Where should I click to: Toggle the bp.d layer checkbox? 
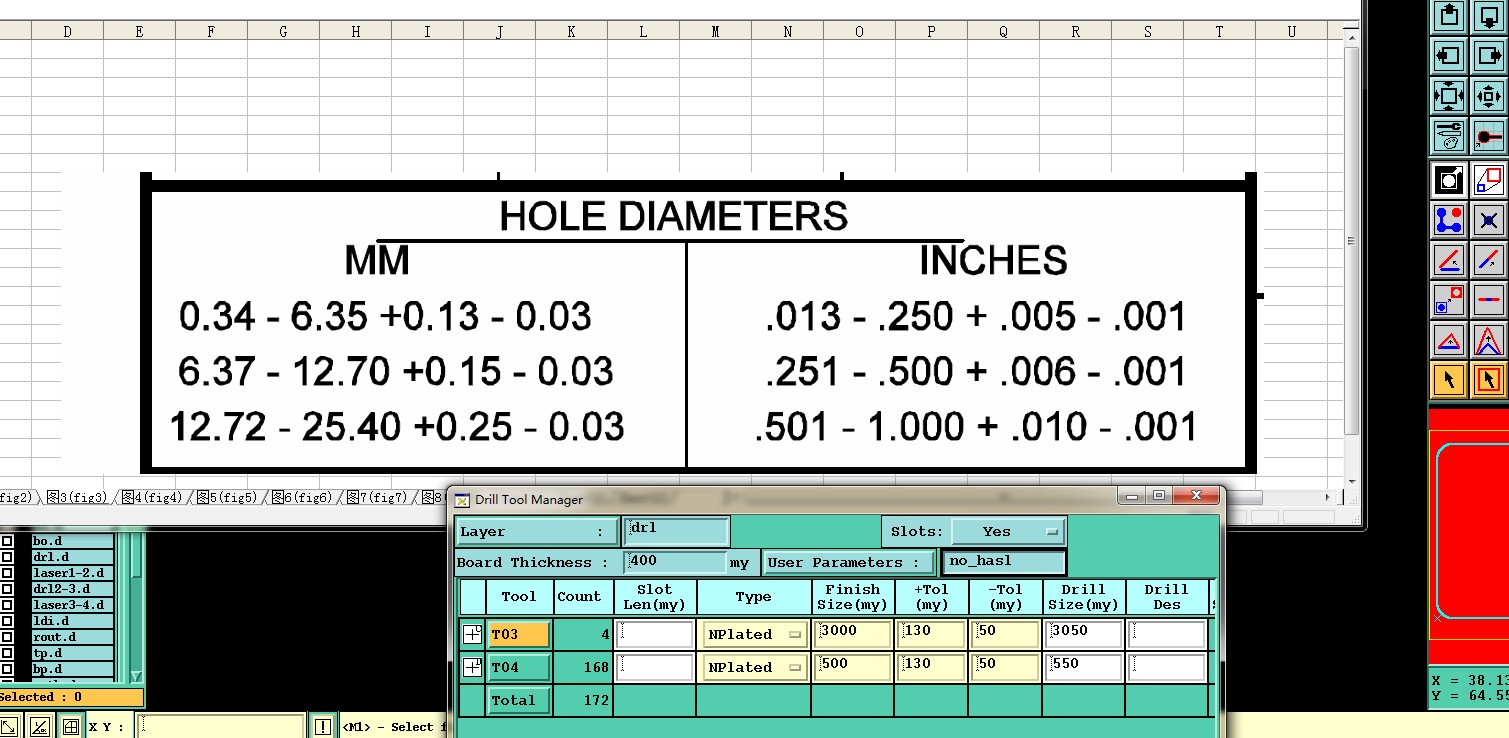pyautogui.click(x=7, y=669)
